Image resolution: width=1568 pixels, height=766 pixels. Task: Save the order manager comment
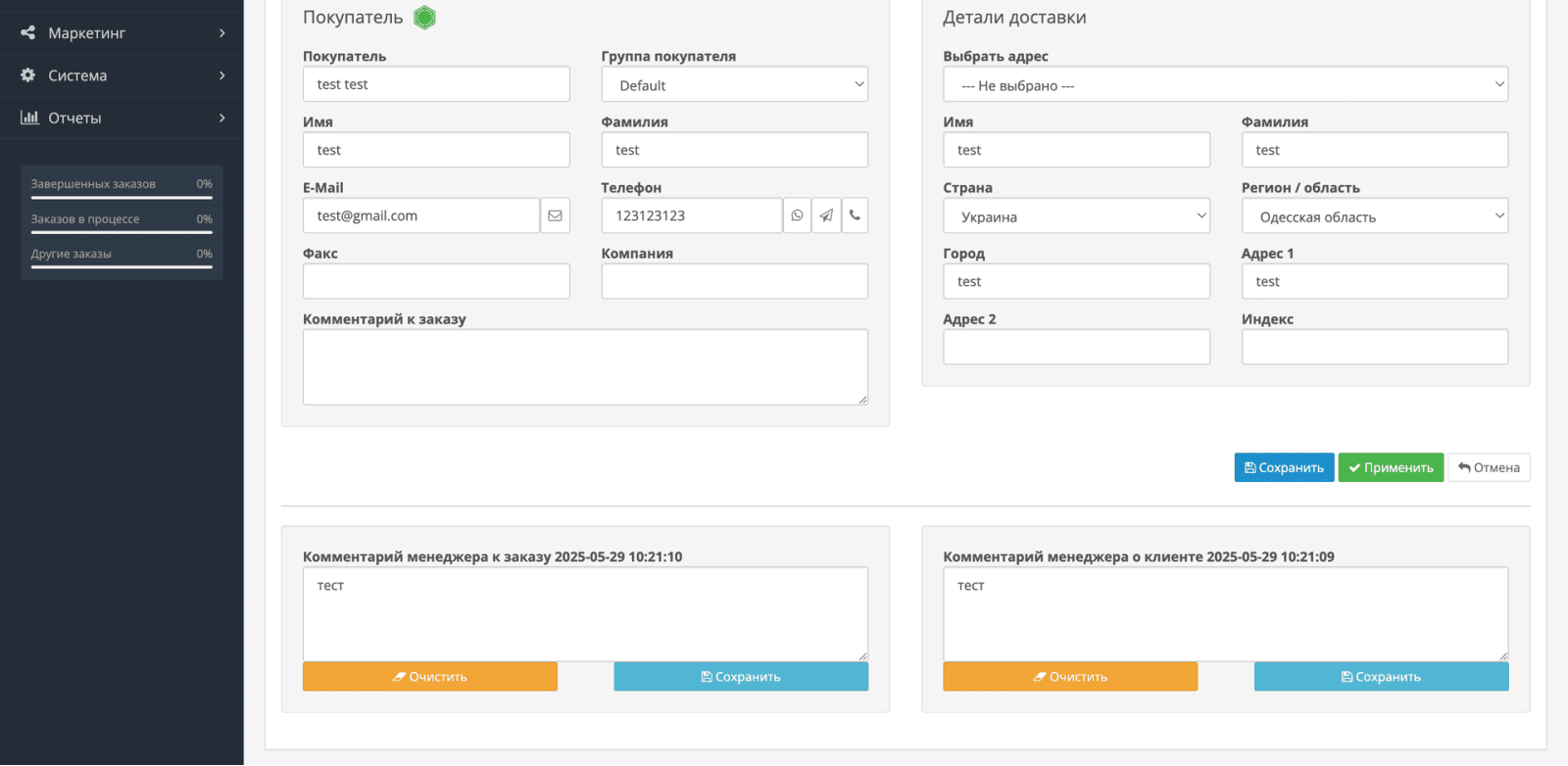[741, 677]
